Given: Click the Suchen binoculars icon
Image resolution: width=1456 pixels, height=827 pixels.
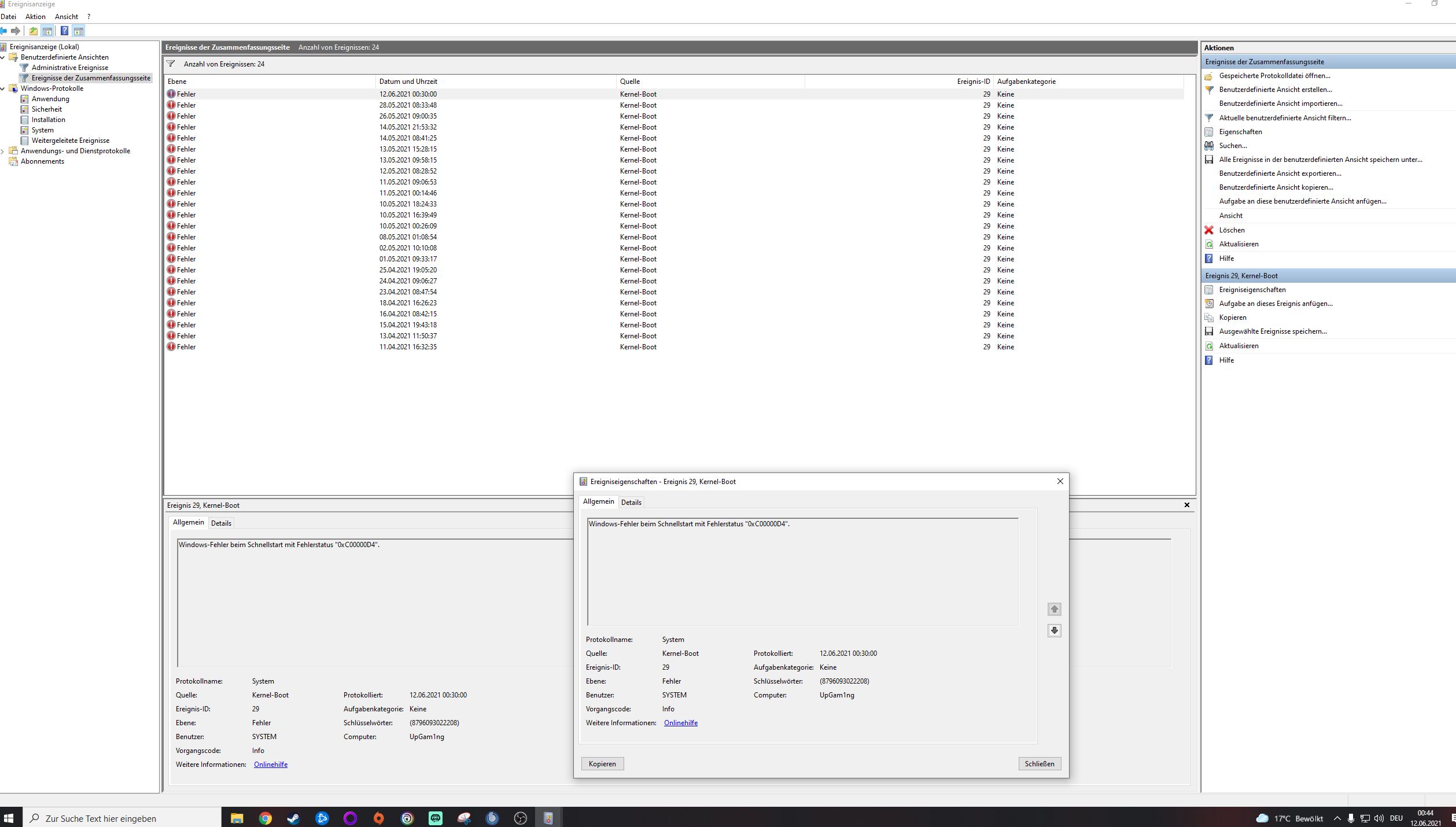Looking at the screenshot, I should [x=1209, y=146].
